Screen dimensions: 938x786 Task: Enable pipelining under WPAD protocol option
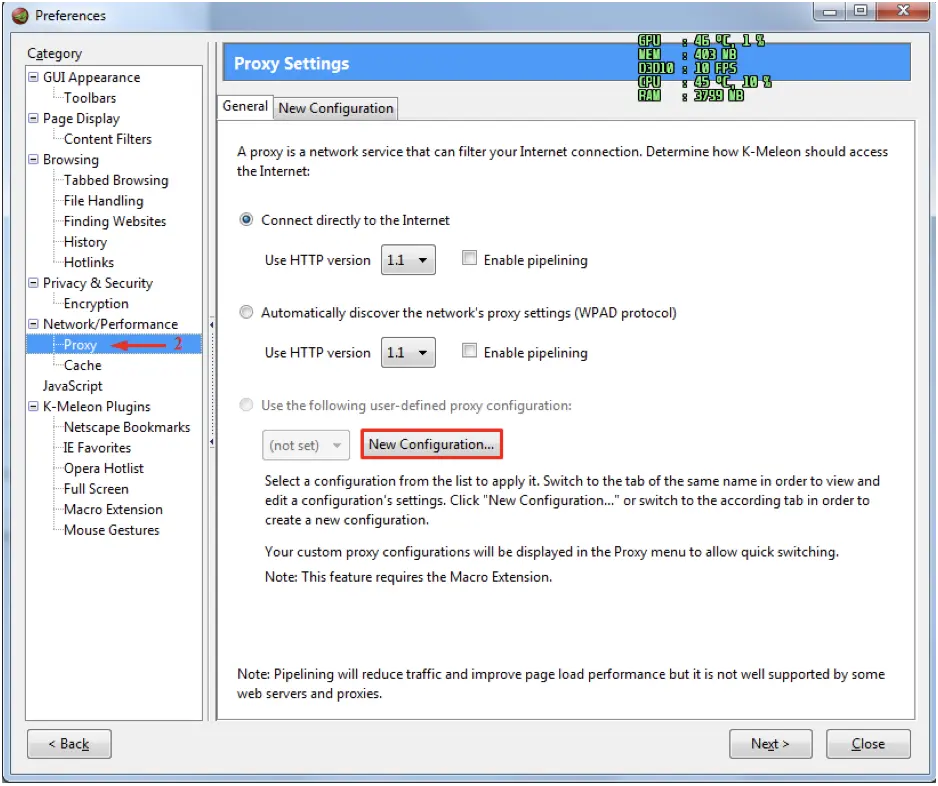[x=469, y=352]
